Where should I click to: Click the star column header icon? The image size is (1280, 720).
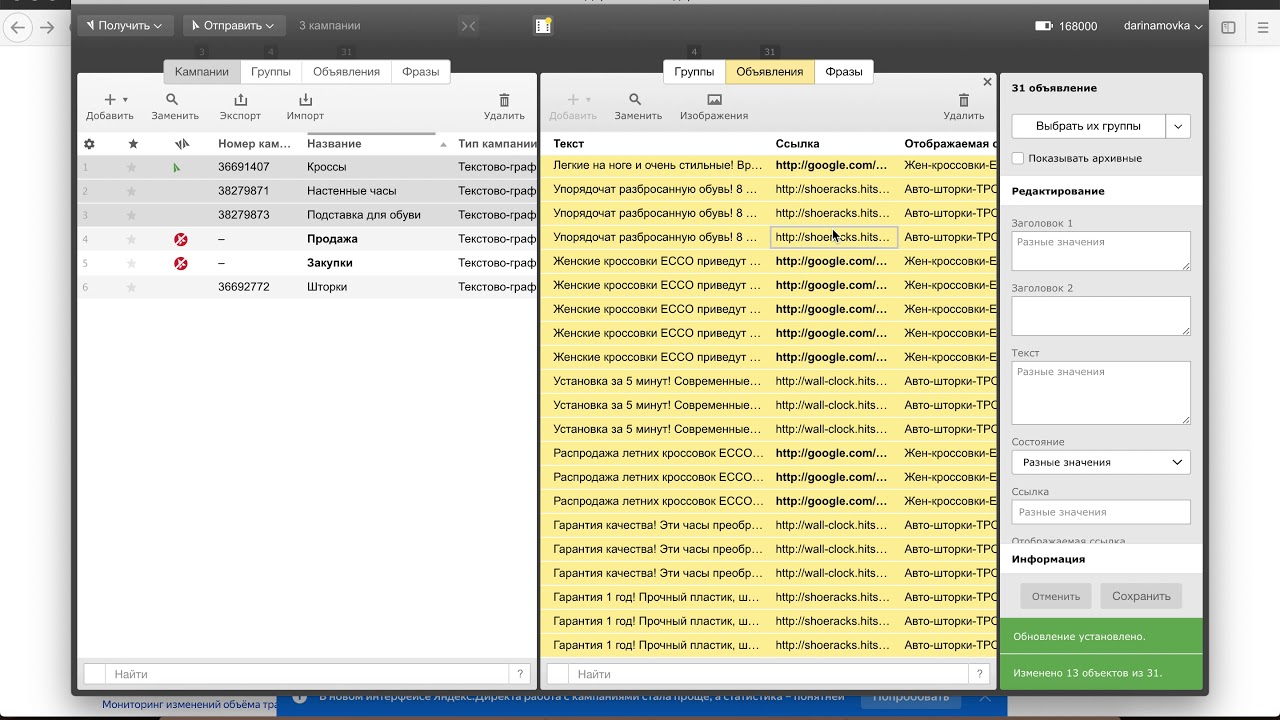click(x=133, y=144)
